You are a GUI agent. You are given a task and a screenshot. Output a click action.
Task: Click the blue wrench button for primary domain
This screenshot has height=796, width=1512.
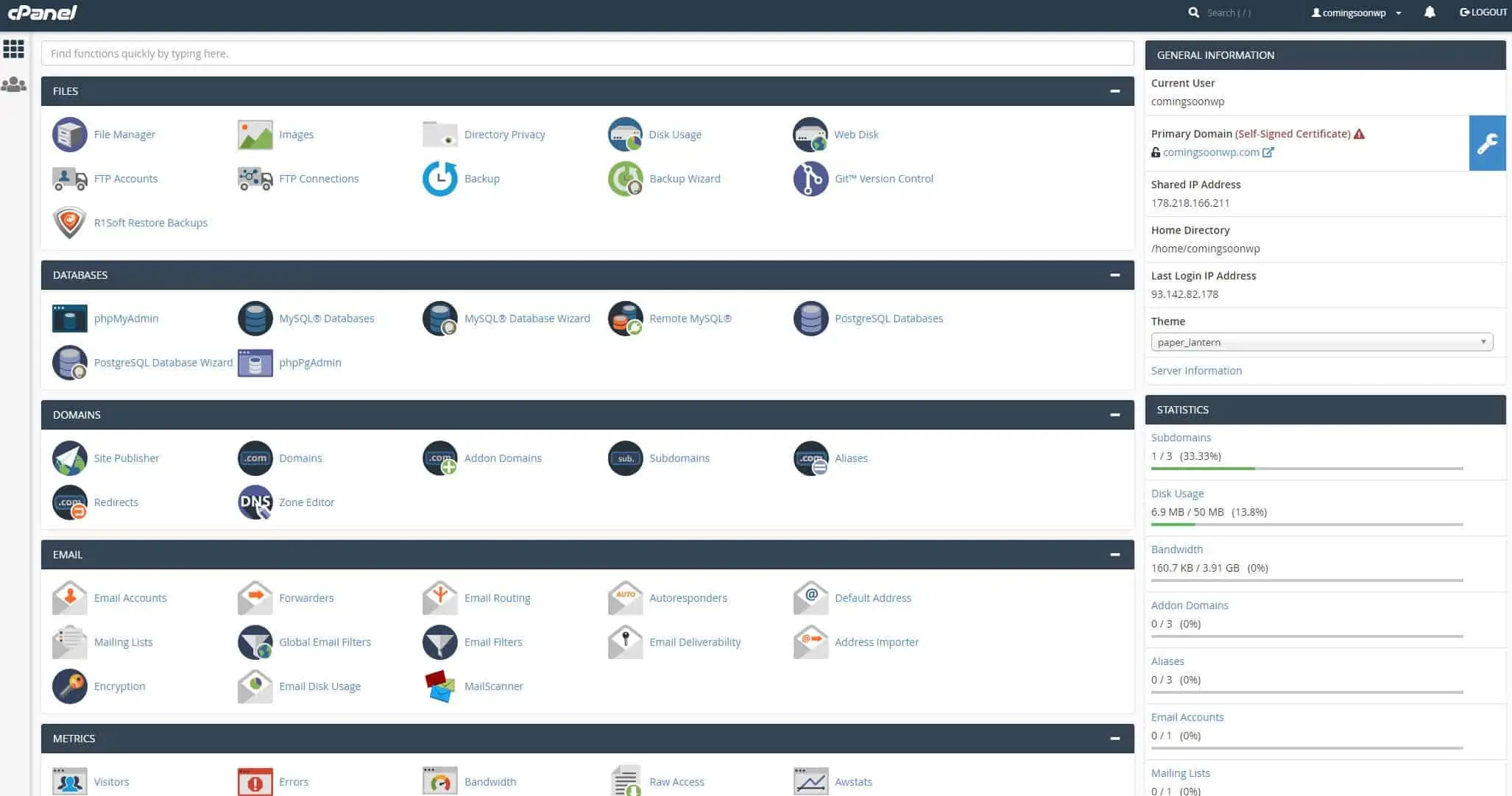point(1488,143)
